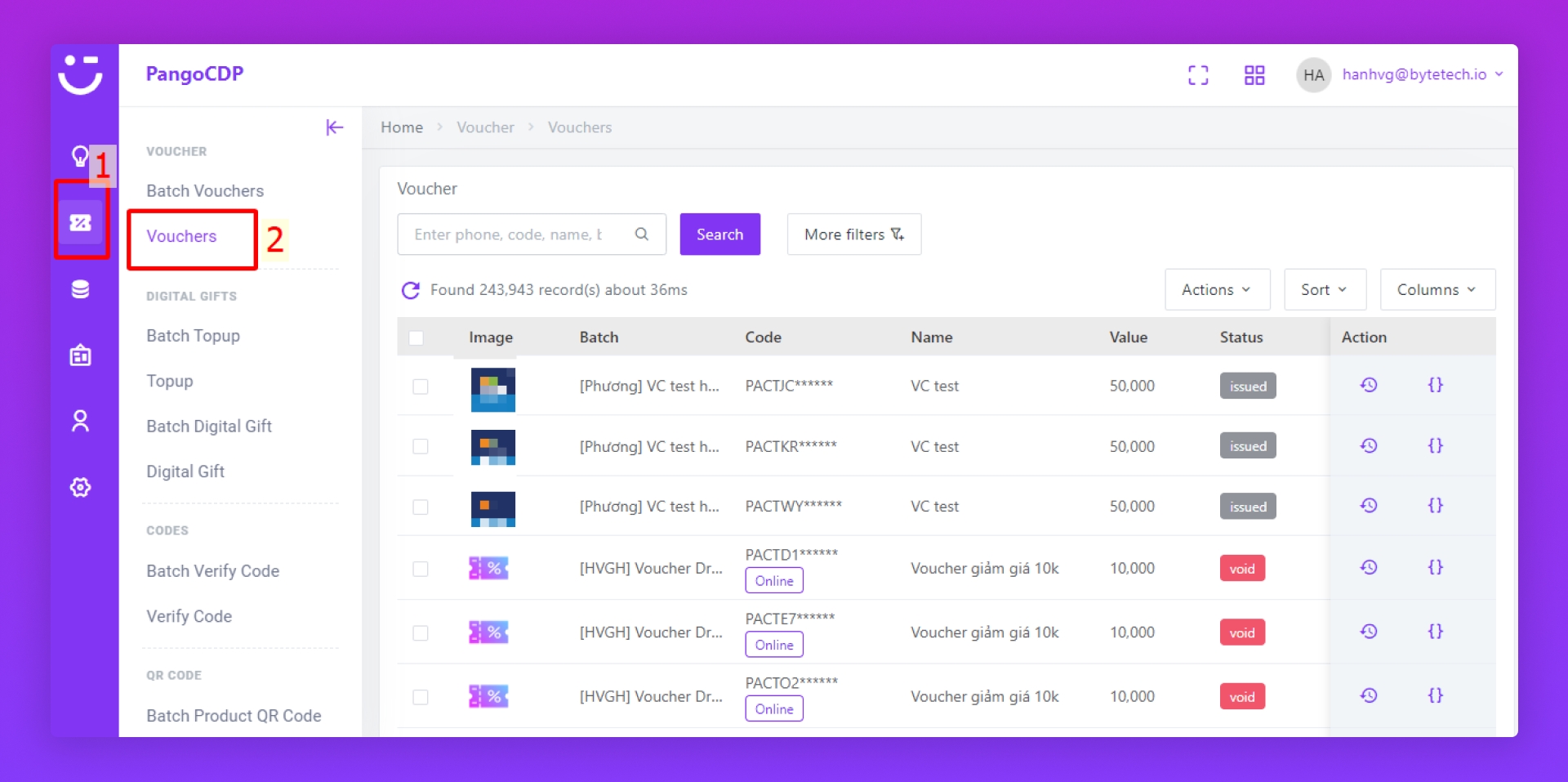Open the apps grid icon
The width and height of the screenshot is (1568, 782).
pos(1254,75)
